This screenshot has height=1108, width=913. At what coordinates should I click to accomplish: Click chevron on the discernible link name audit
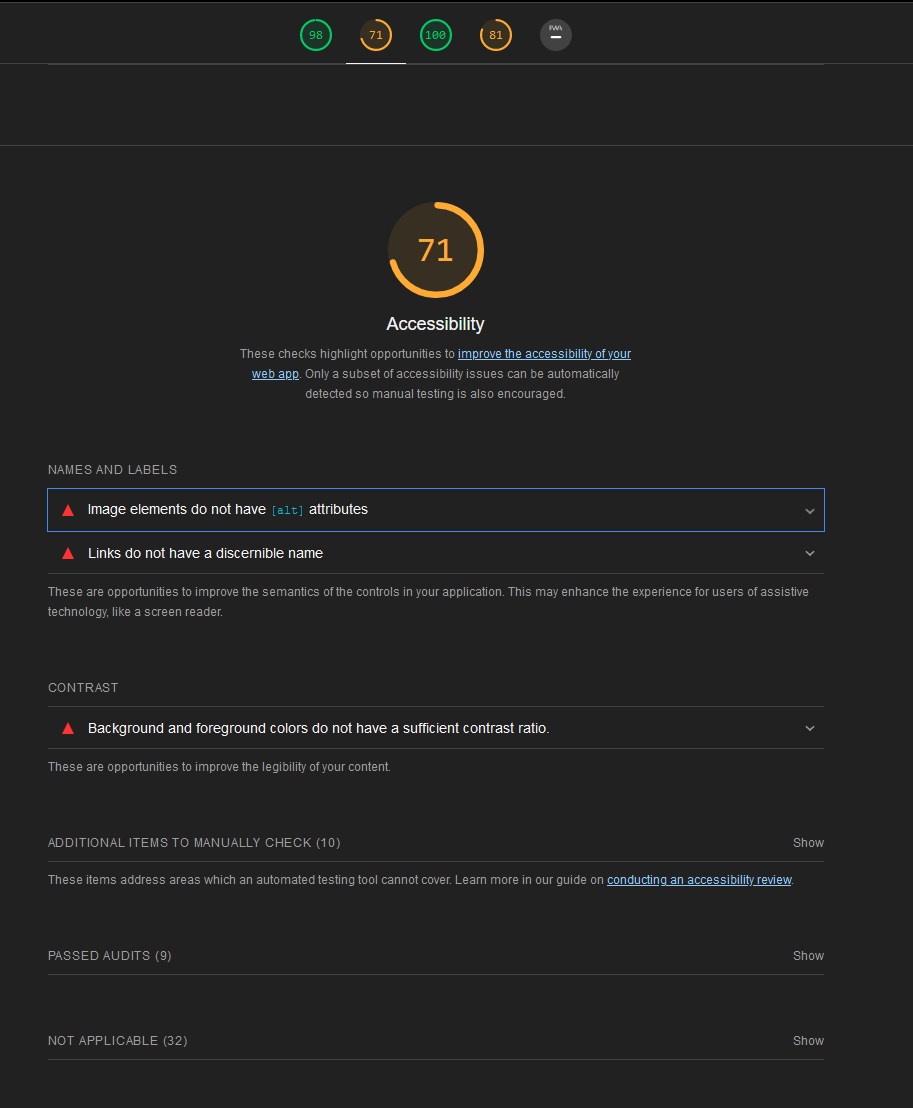pyautogui.click(x=810, y=553)
